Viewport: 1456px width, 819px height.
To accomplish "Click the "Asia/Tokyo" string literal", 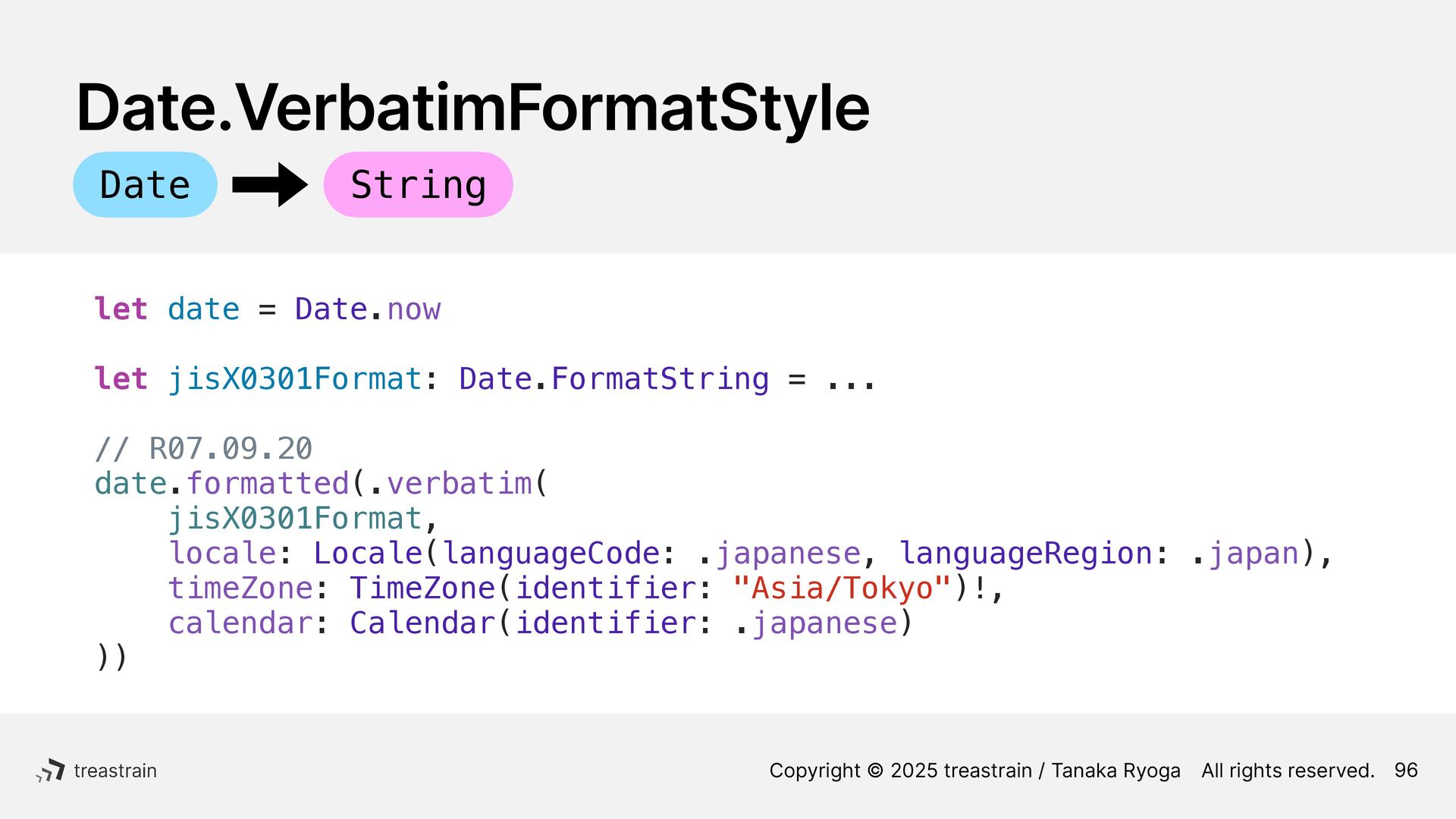I will pyautogui.click(x=842, y=588).
